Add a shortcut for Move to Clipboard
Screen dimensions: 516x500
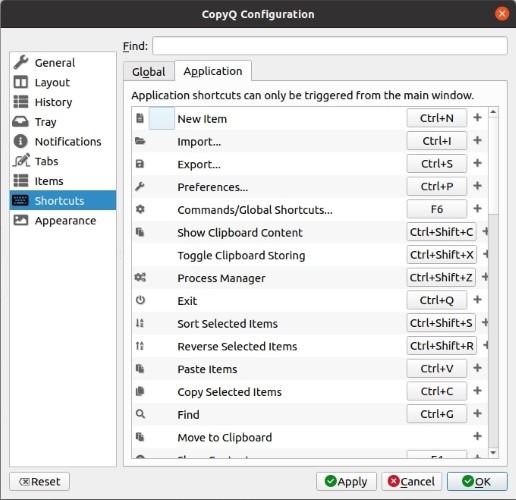(477, 436)
